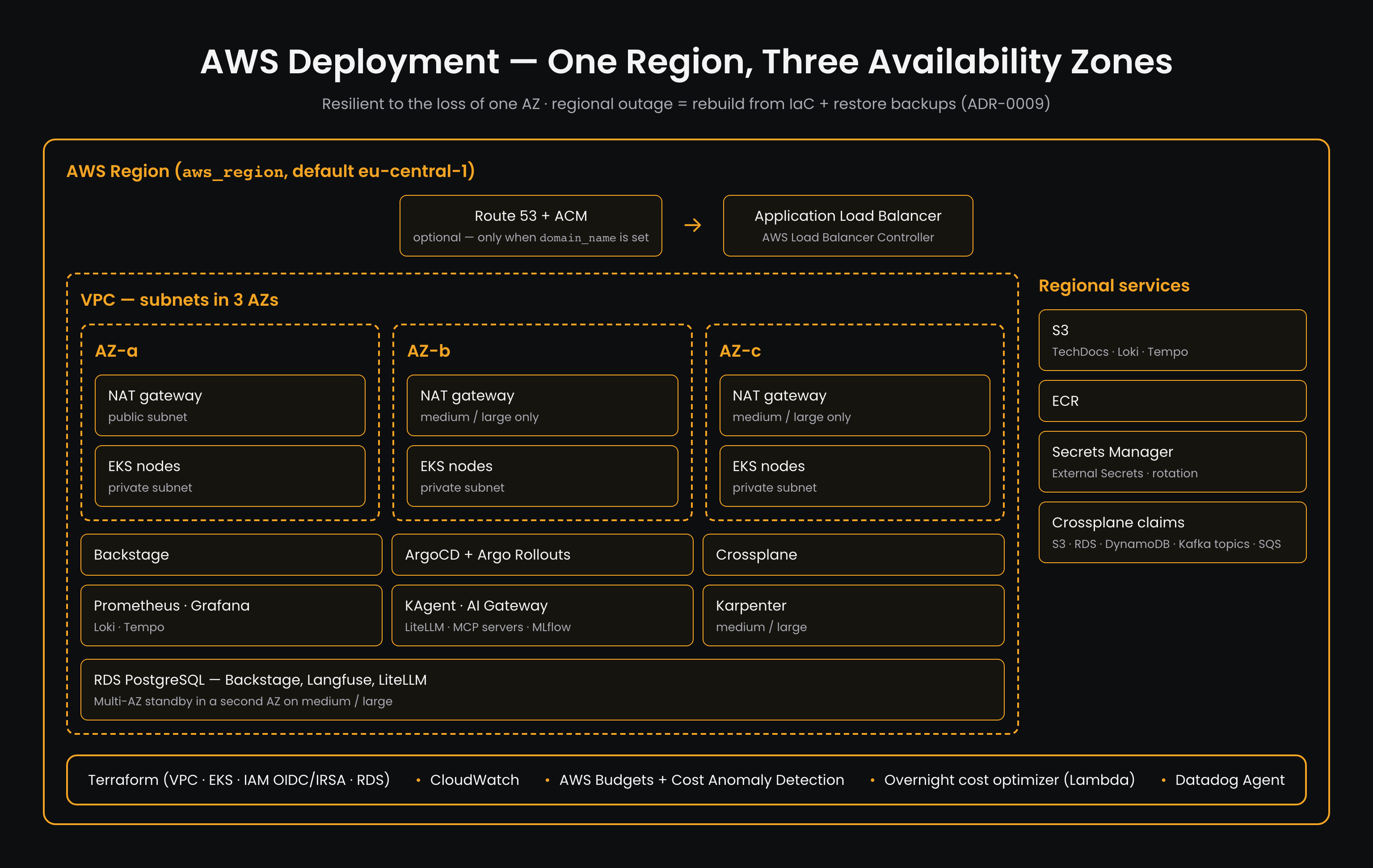Click the AZ-a heading
The height and width of the screenshot is (868, 1373).
116,351
